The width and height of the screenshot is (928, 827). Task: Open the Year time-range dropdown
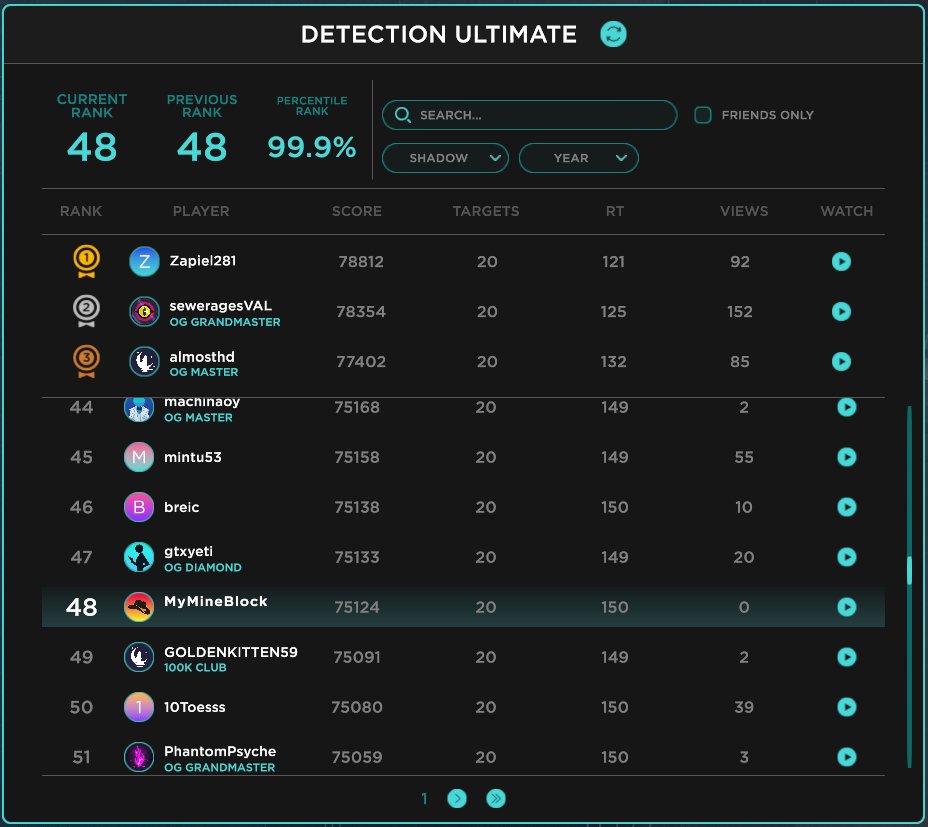[x=579, y=158]
